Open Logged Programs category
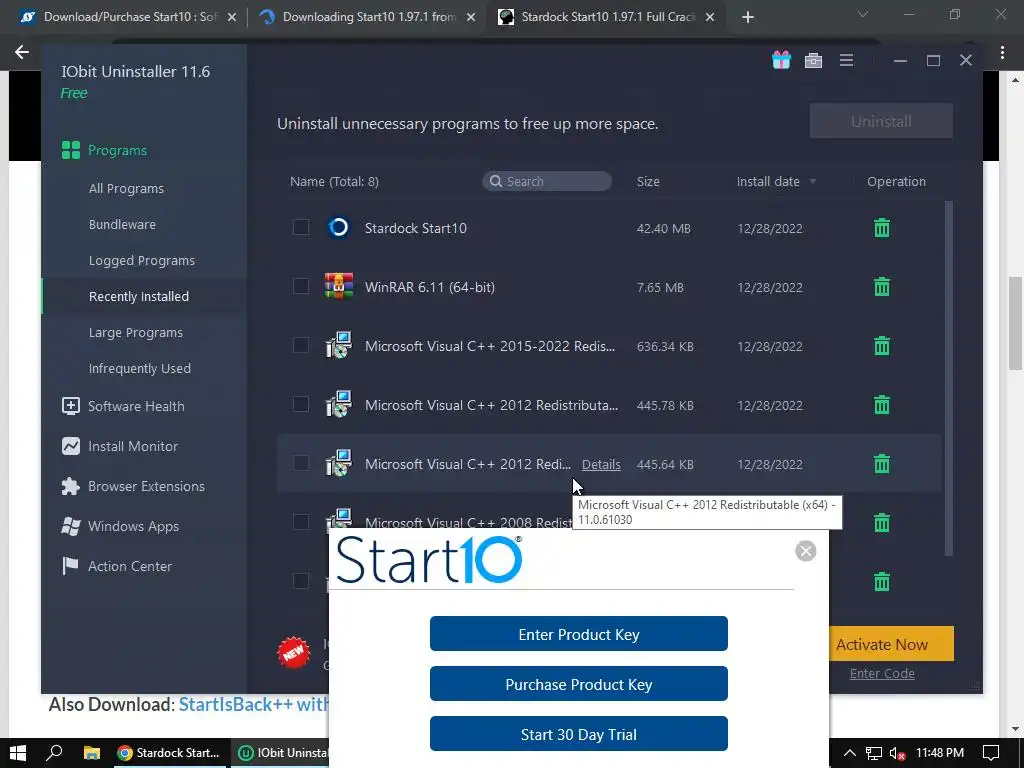Image resolution: width=1024 pixels, height=768 pixels. coord(142,261)
